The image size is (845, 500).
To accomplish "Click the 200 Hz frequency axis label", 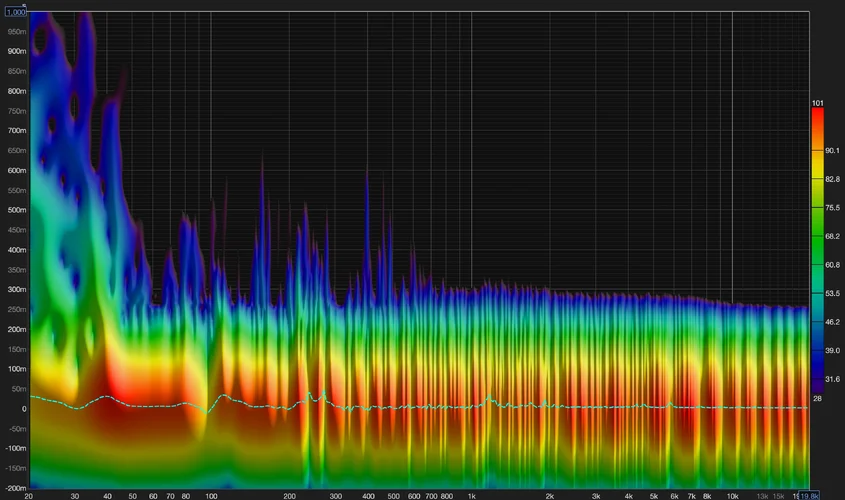I will click(x=289, y=495).
